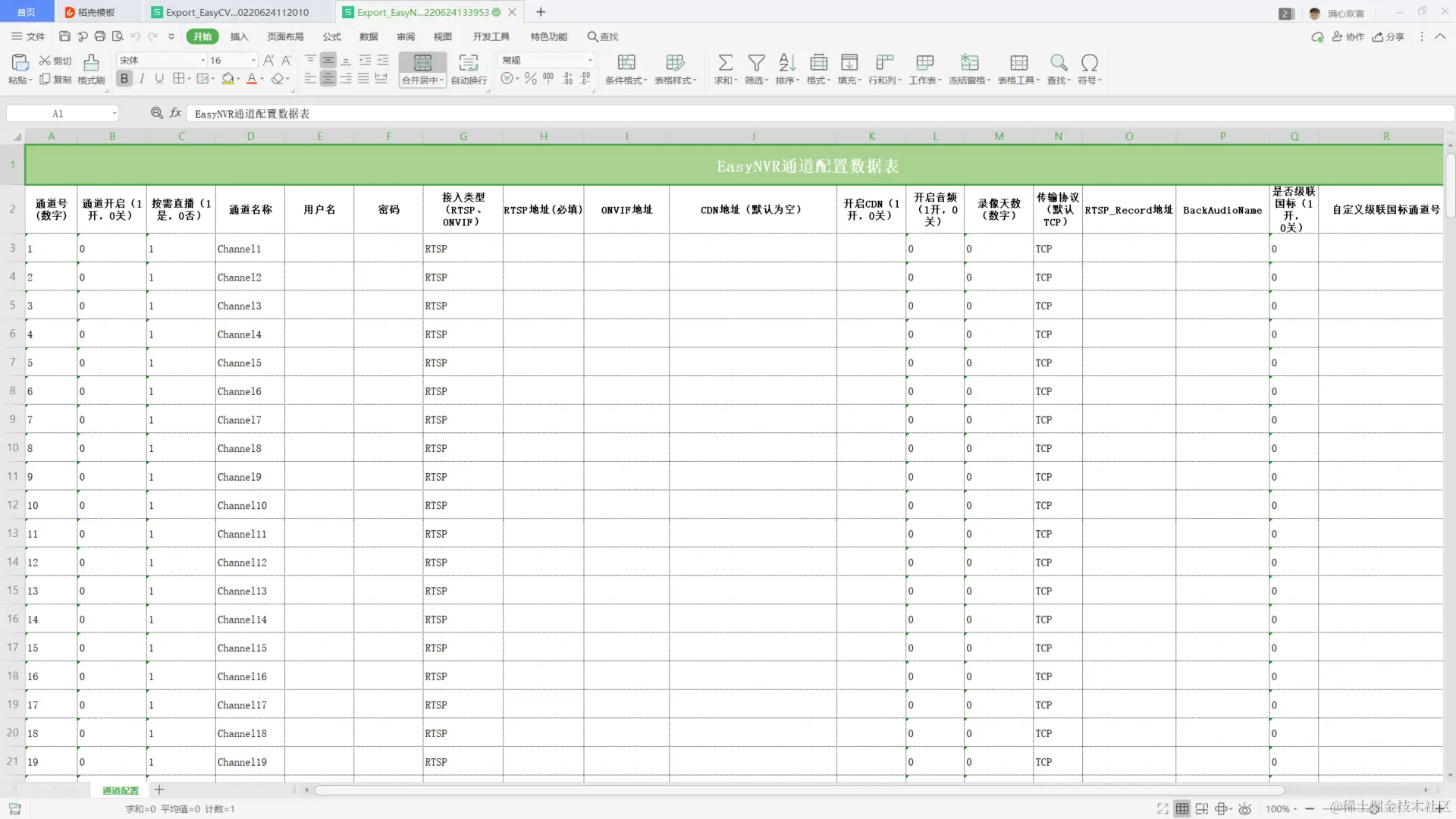The height and width of the screenshot is (819, 1456).
Task: Toggle Bold formatting button
Action: pyautogui.click(x=124, y=79)
